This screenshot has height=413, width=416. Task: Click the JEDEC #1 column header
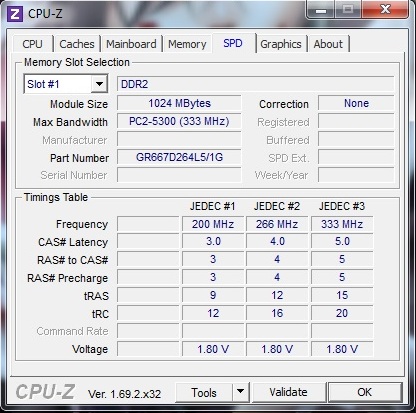(x=213, y=206)
